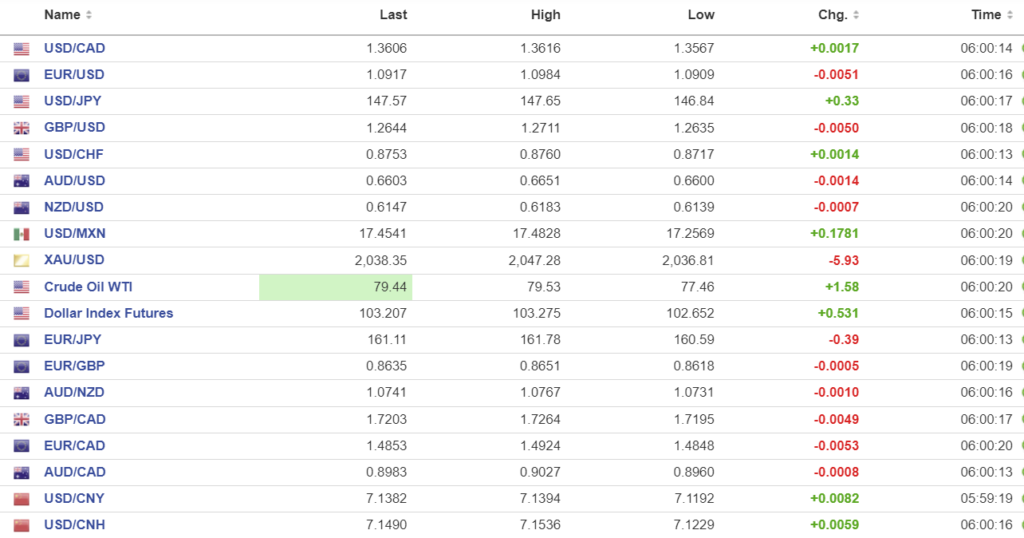Click the Australia flag icon beside AUD/USD
Screen dimensions: 1024x538
click(21, 181)
